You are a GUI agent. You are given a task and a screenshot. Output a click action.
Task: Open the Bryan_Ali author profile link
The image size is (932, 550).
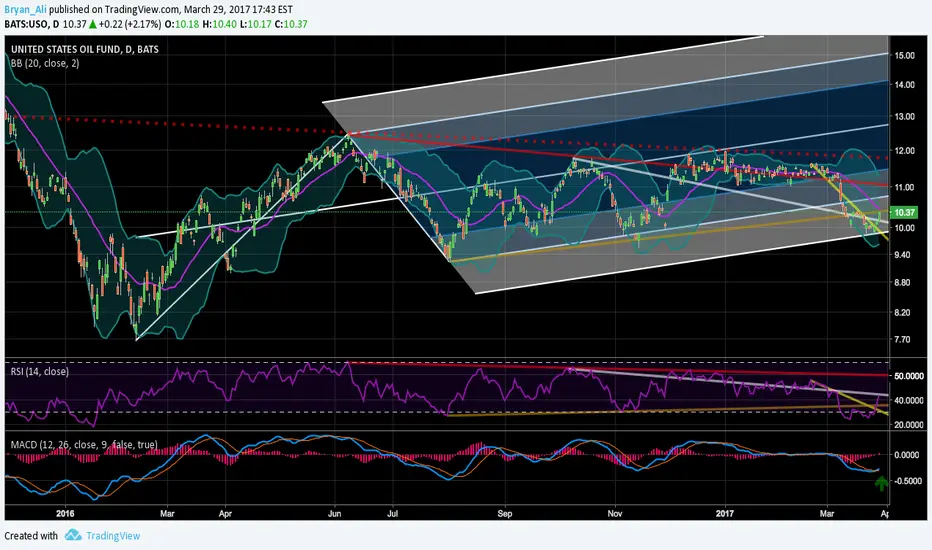(26, 10)
